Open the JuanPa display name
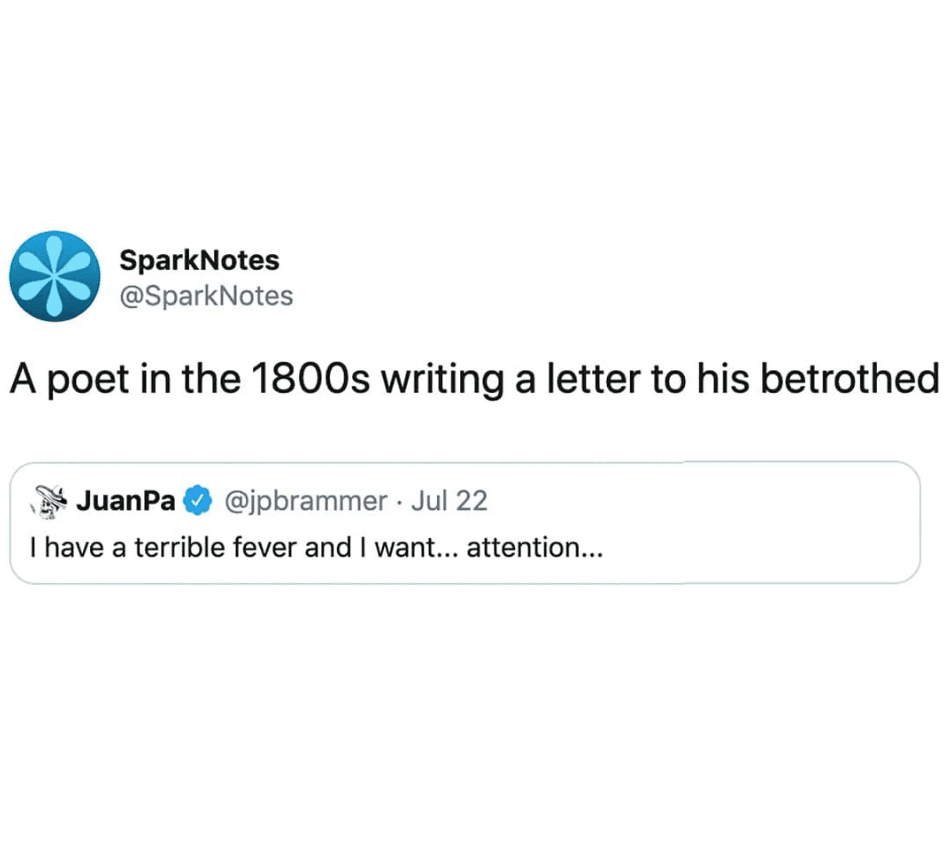The width and height of the screenshot is (949, 854). [126, 501]
